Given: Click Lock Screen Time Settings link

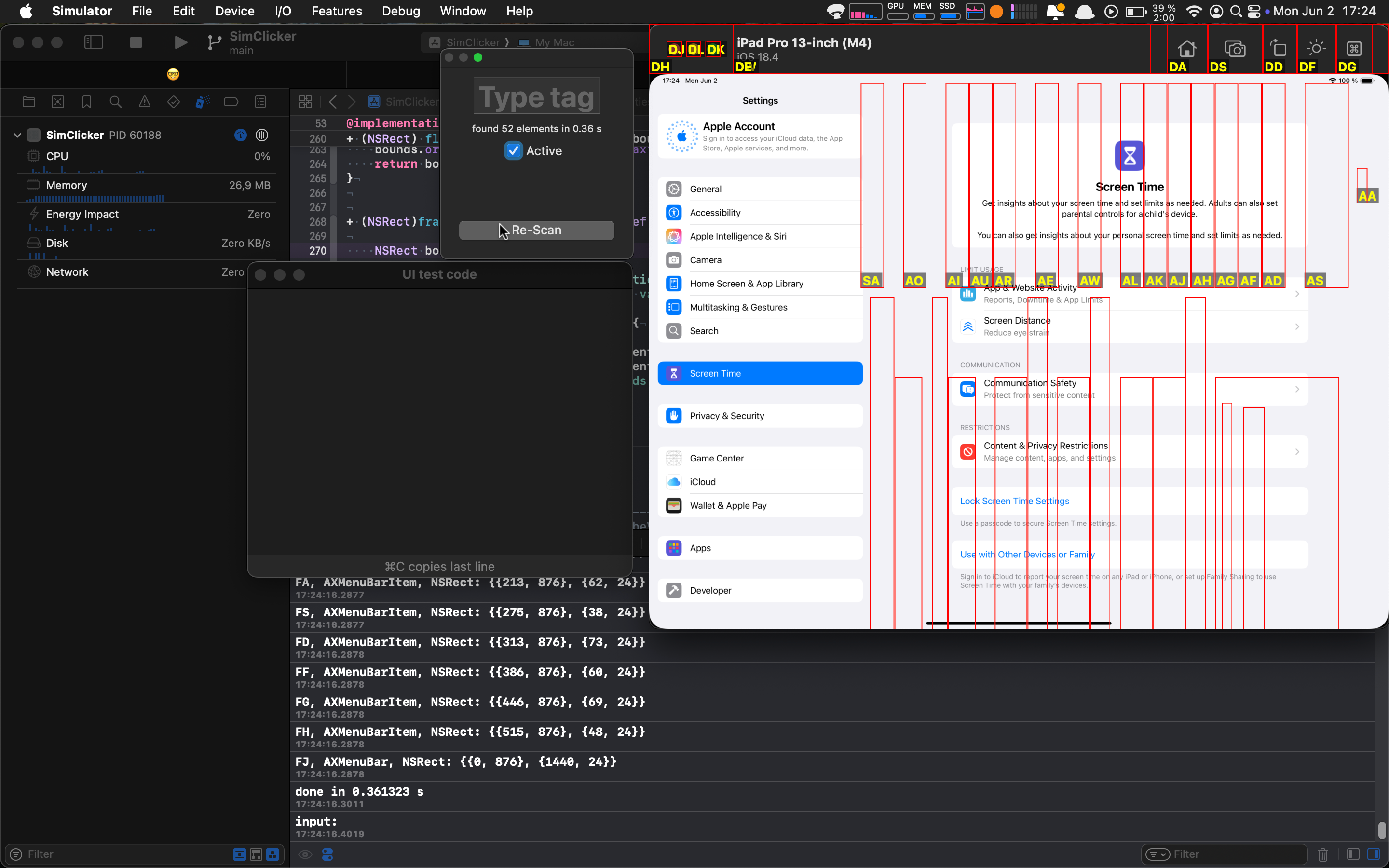Looking at the screenshot, I should [1014, 501].
